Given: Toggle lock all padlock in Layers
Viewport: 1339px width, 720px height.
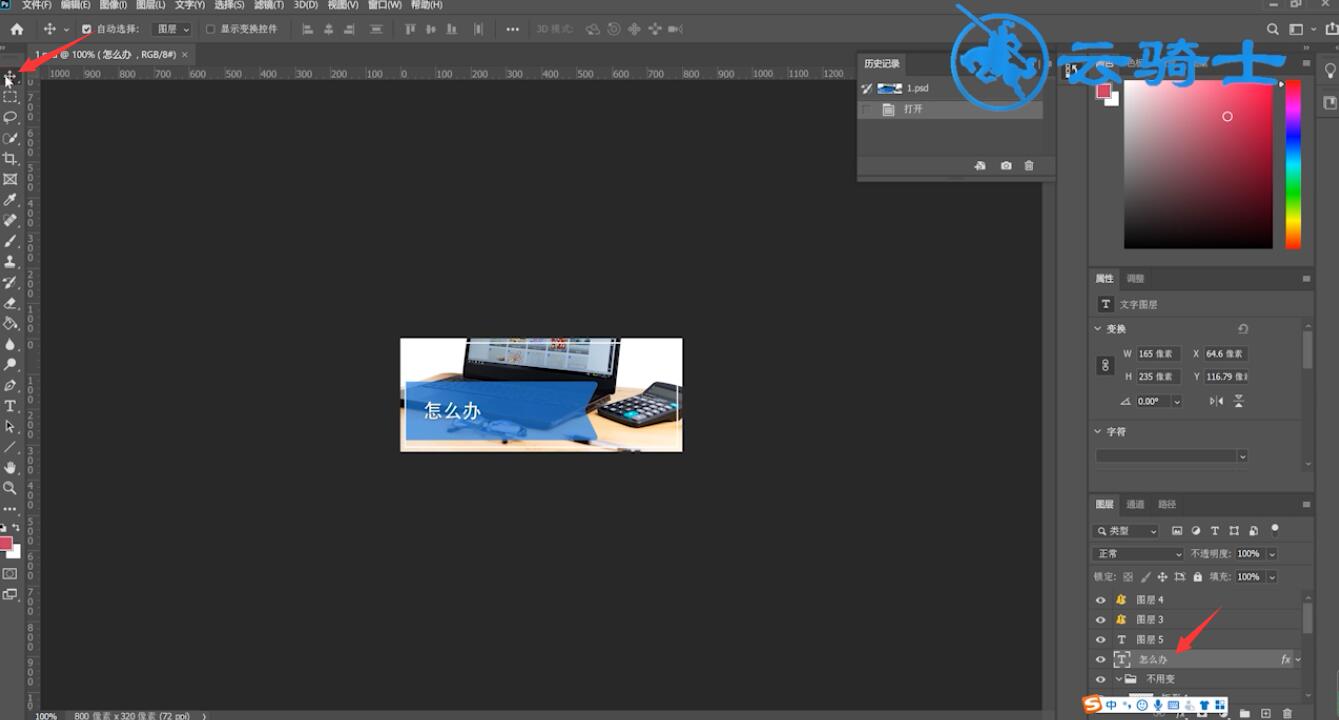Looking at the screenshot, I should 1197,577.
